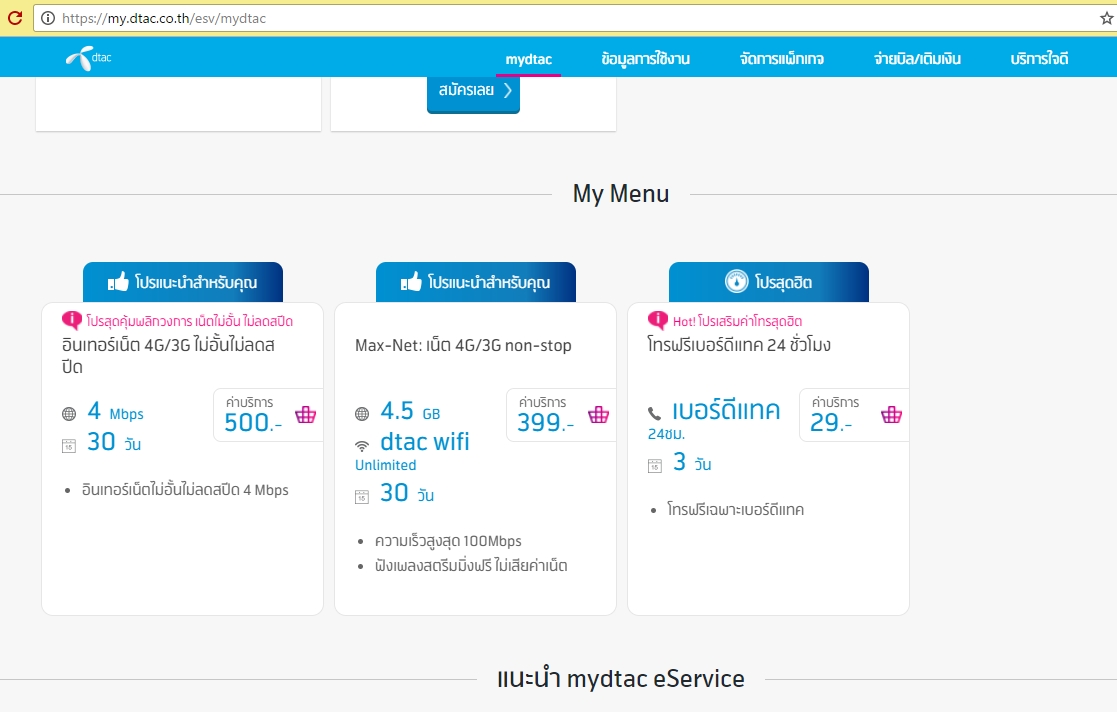The image size is (1117, 712).
Task: Bookmark page with the star icon
Action: point(1106,19)
